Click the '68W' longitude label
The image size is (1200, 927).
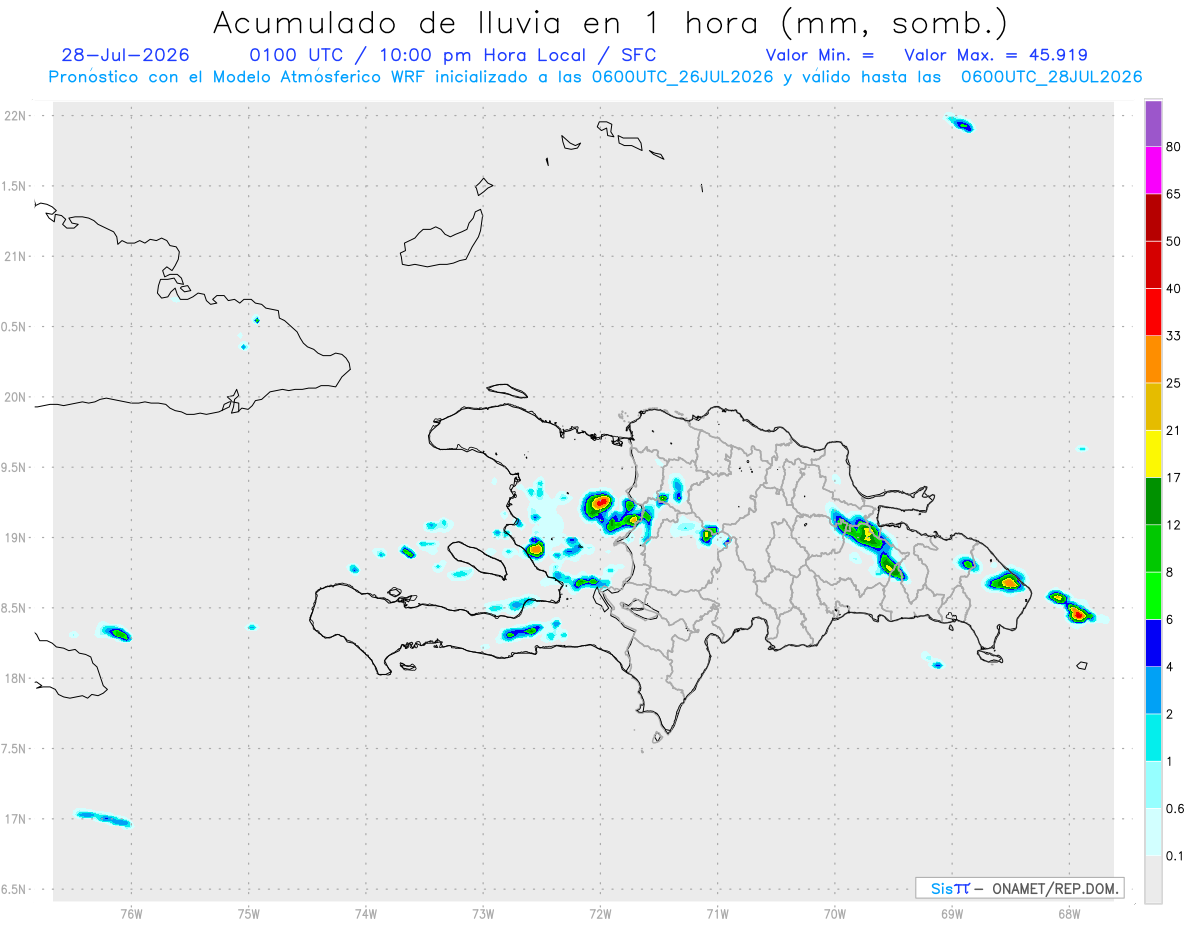click(1069, 913)
